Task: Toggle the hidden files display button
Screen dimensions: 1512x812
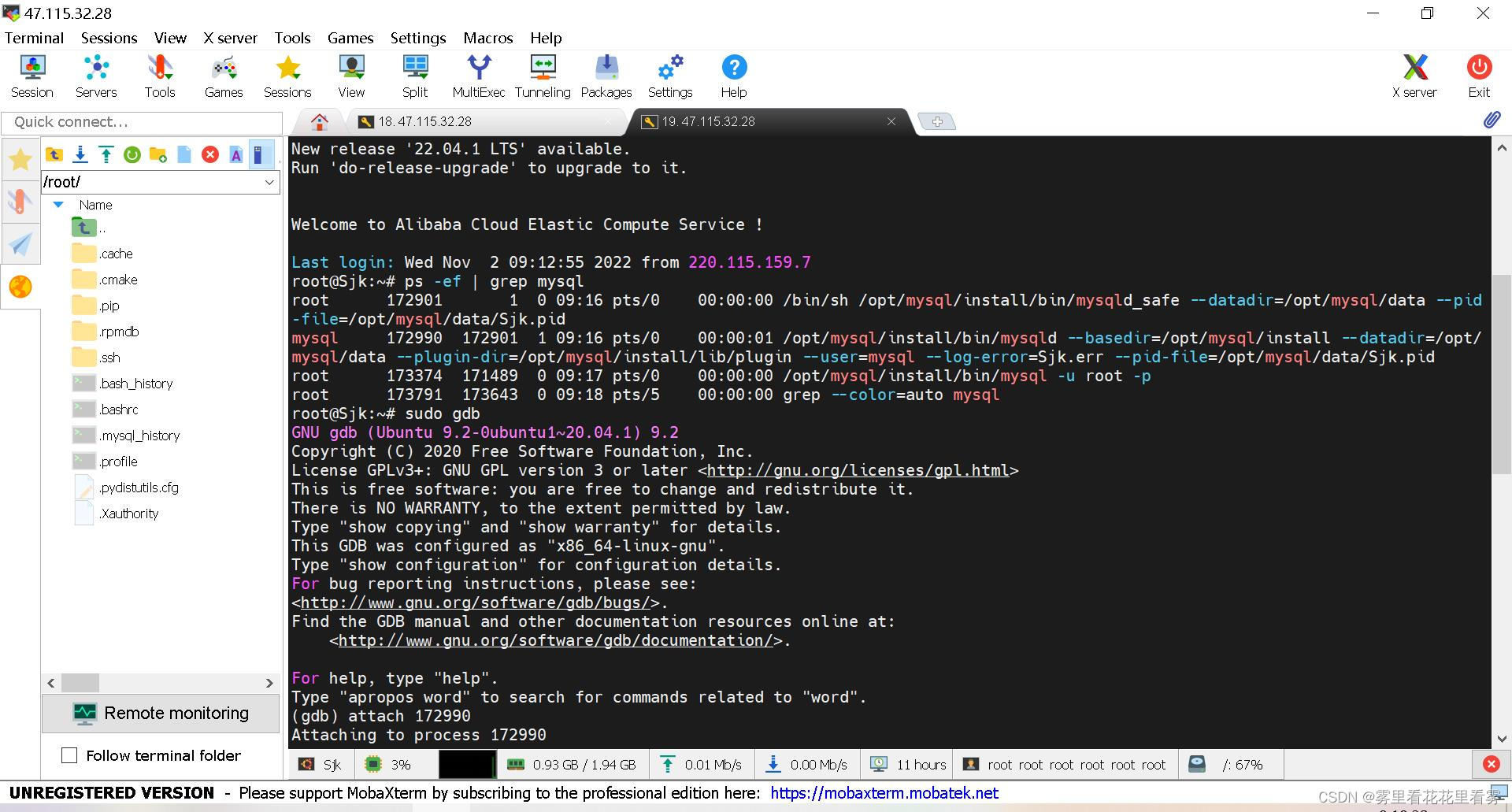Action: click(x=261, y=154)
